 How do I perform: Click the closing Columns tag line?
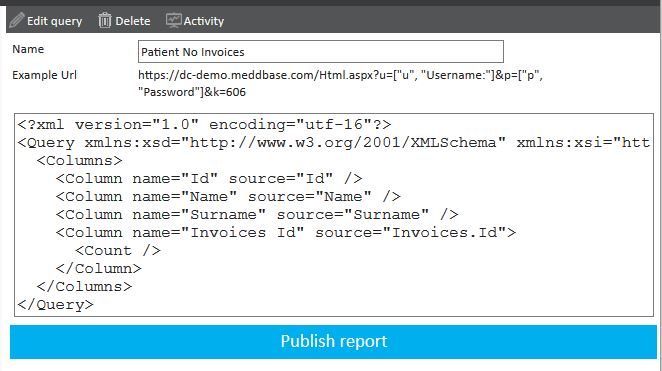pyautogui.click(x=84, y=287)
